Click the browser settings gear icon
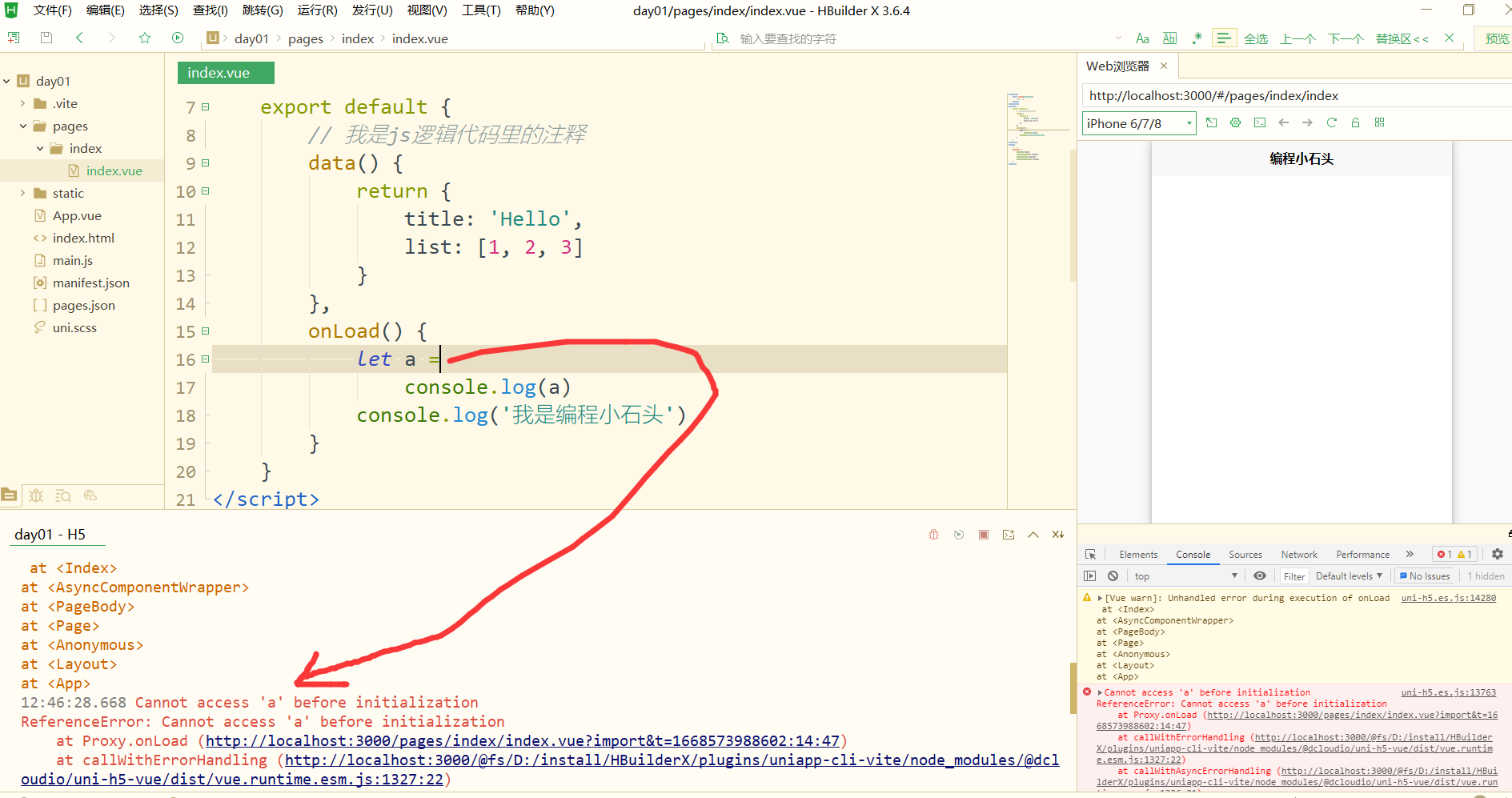The image size is (1512, 798). point(1236,122)
